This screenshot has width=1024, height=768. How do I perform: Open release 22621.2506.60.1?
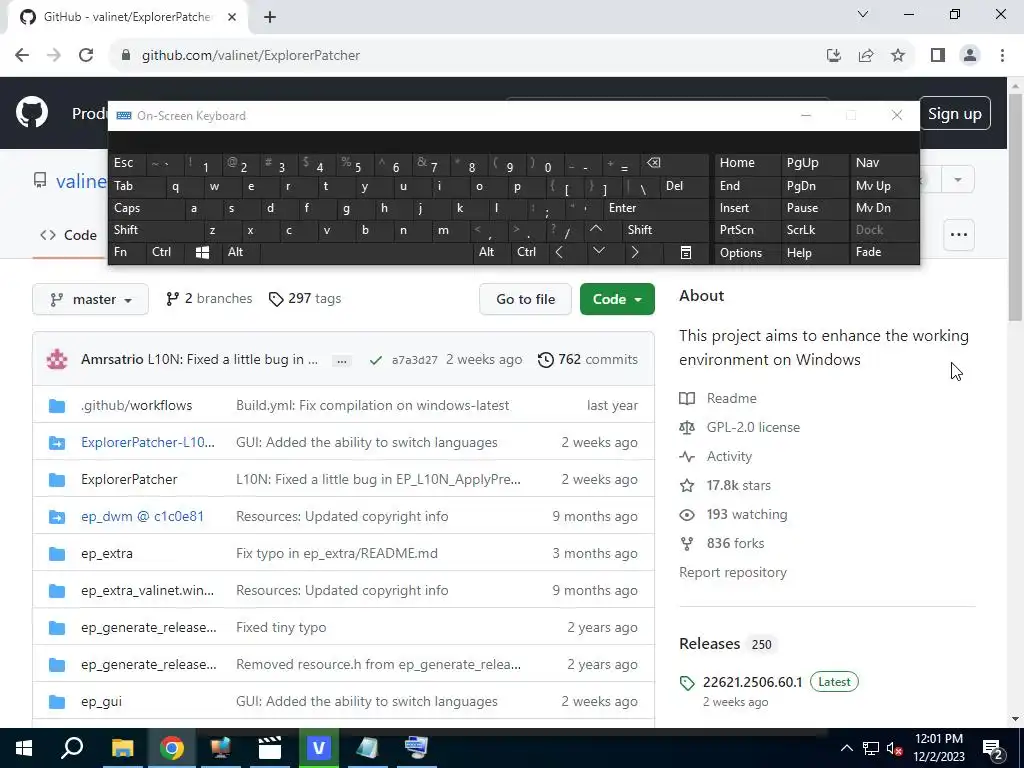click(752, 682)
